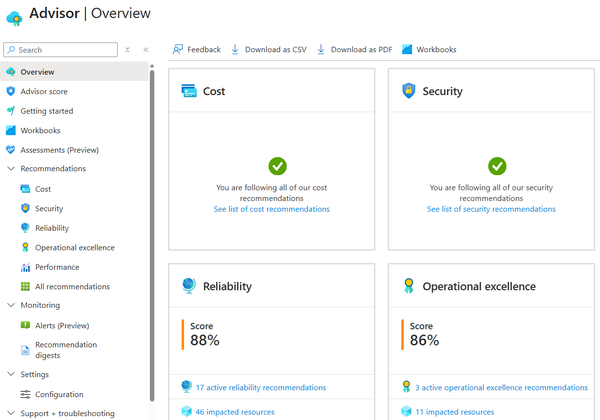
Task: Click the Recommendation digests document icon
Action: [x=25, y=350]
